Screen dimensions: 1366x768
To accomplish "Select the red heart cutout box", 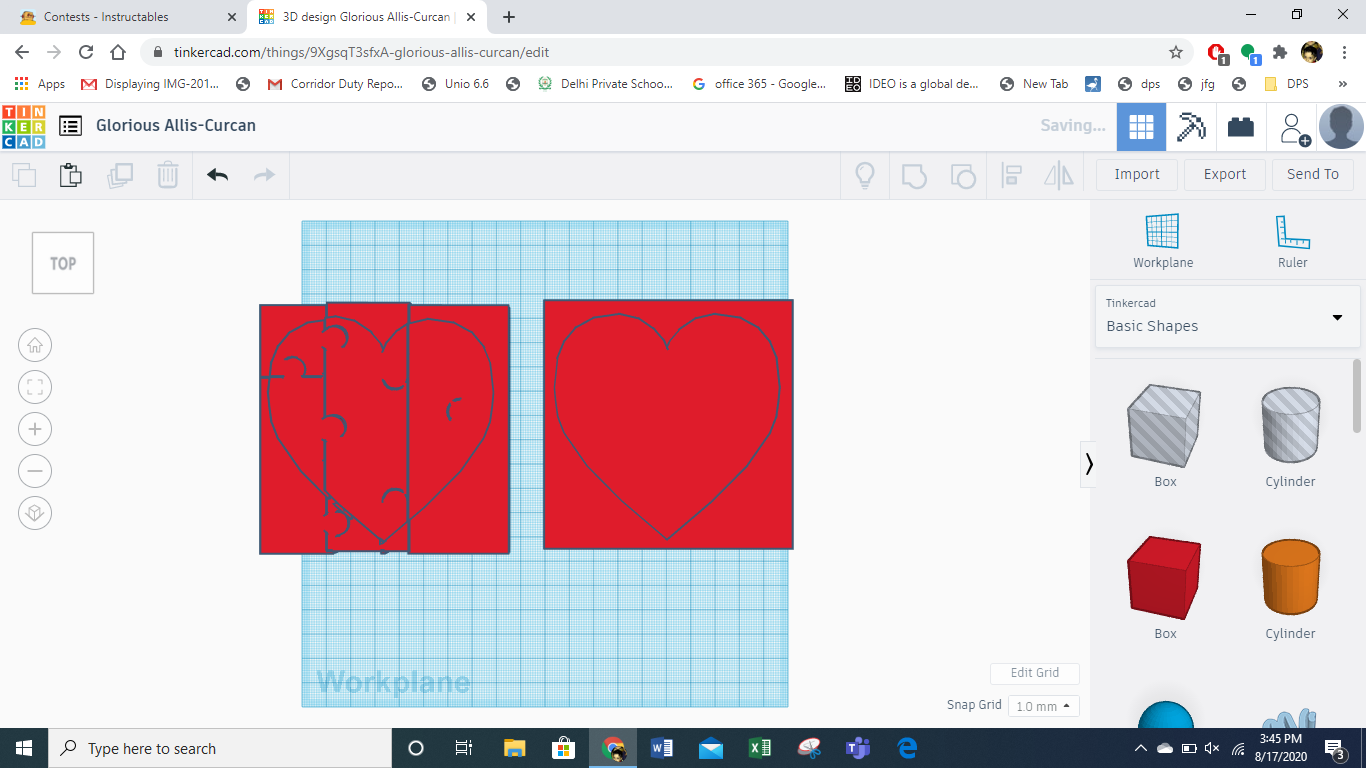I will tap(668, 424).
